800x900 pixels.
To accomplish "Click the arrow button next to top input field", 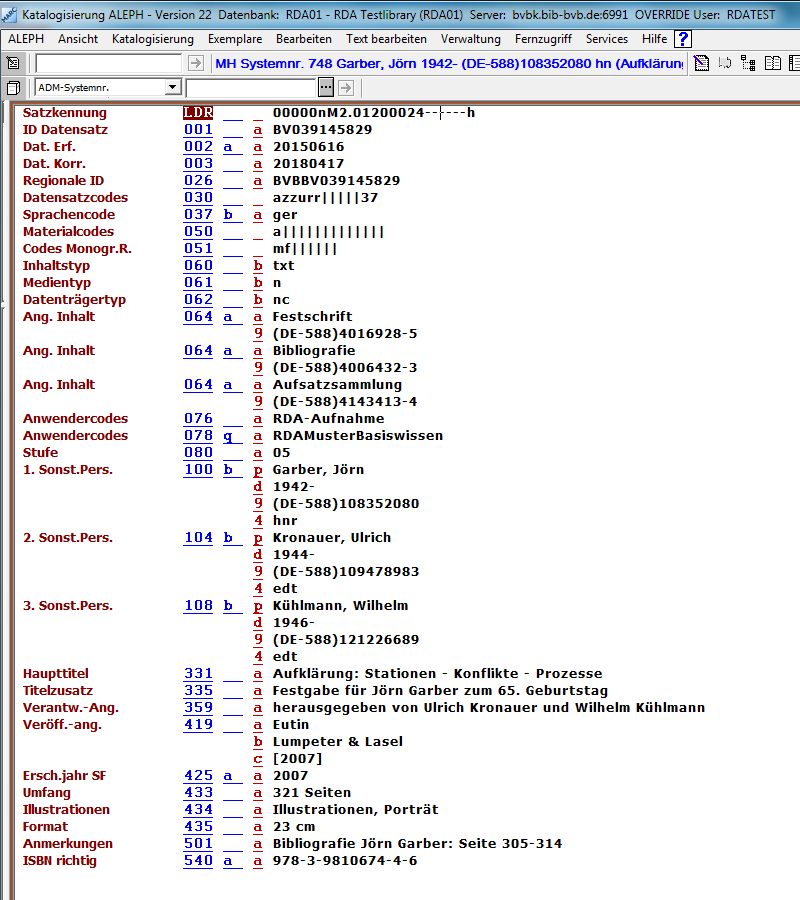I will (x=196, y=63).
